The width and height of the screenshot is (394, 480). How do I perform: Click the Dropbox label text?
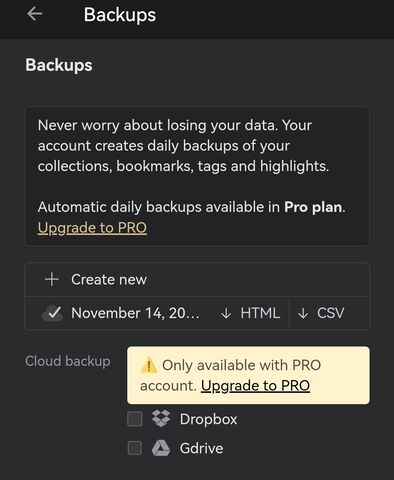point(208,419)
